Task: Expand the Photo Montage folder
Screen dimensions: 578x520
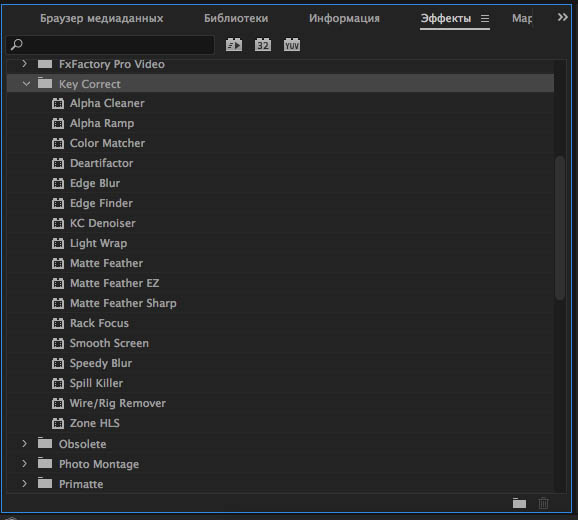Action: (x=24, y=464)
